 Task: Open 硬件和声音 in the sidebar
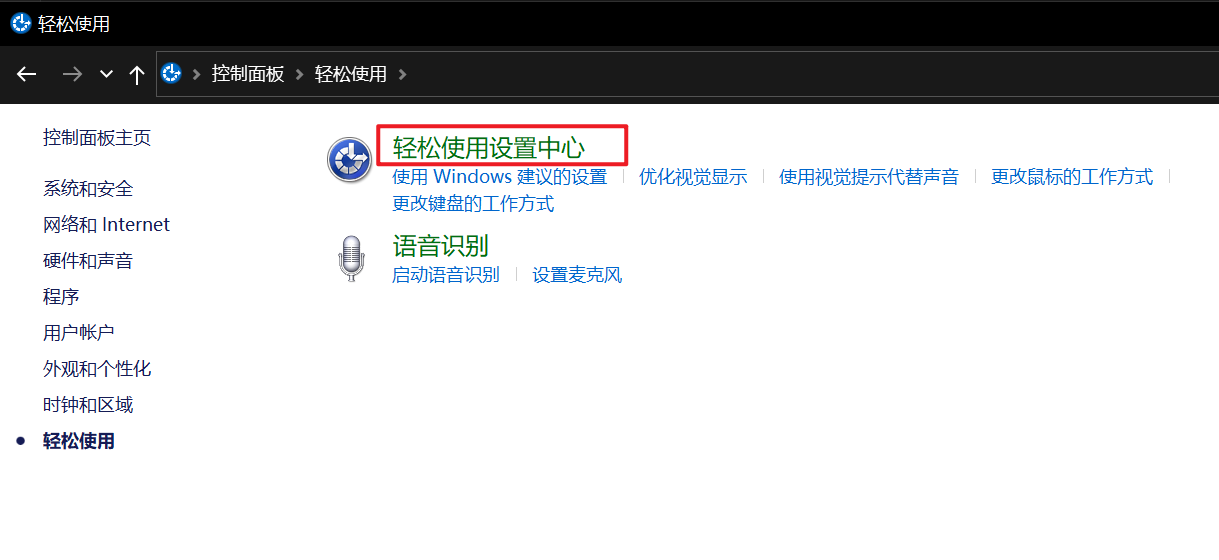(88, 261)
